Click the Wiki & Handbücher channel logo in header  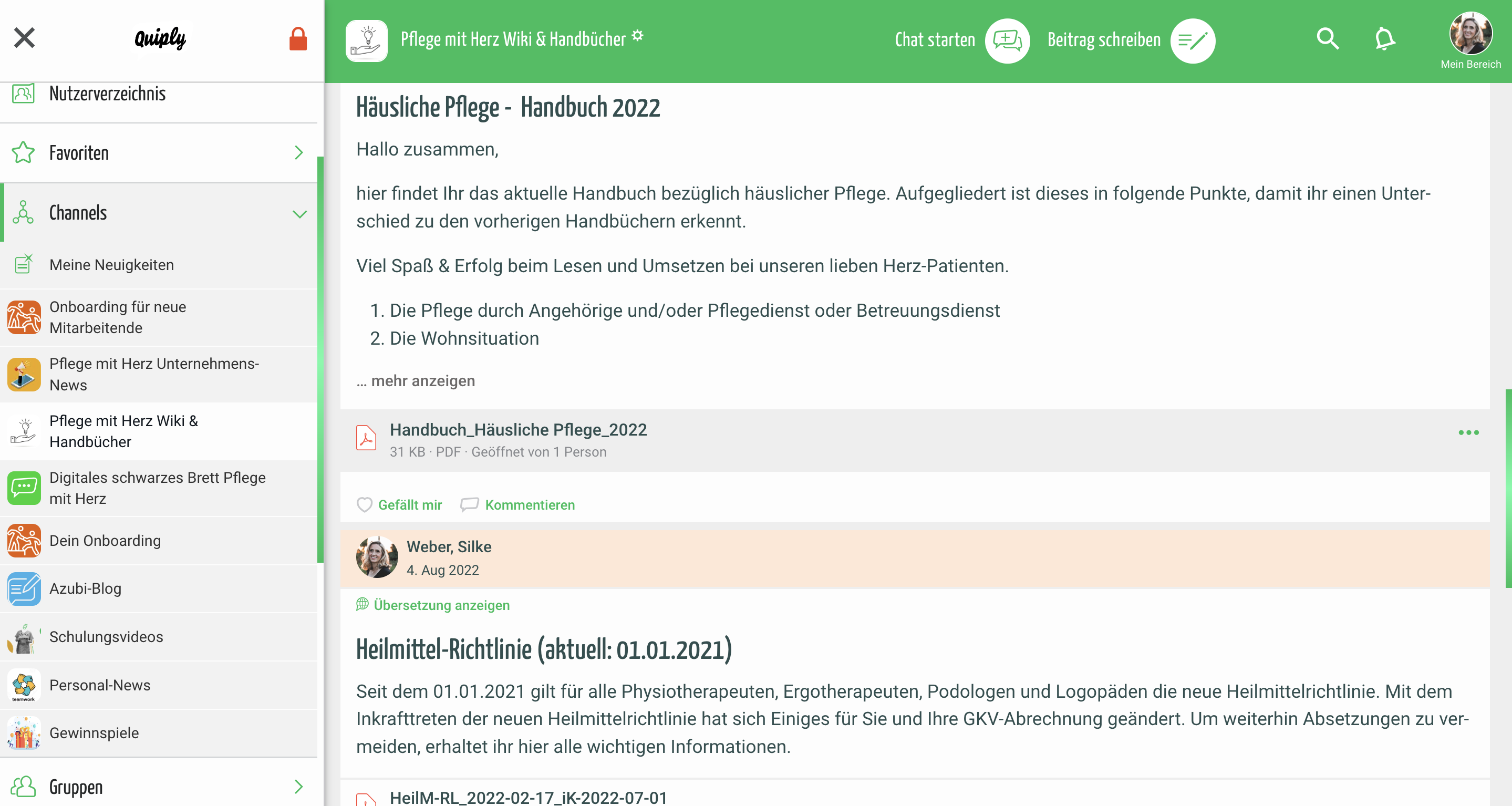click(x=367, y=40)
